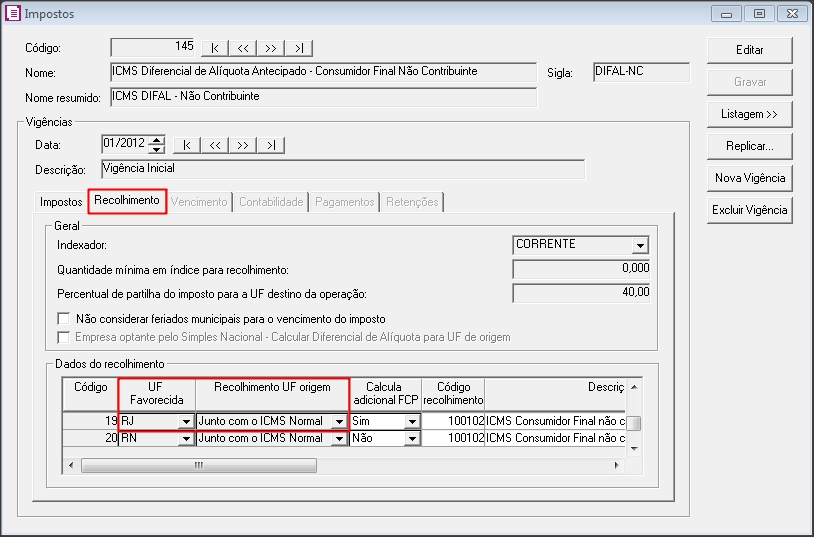Open Calcula adicional FCP dropdown showing Sim
The height and width of the screenshot is (537, 814).
(411, 422)
